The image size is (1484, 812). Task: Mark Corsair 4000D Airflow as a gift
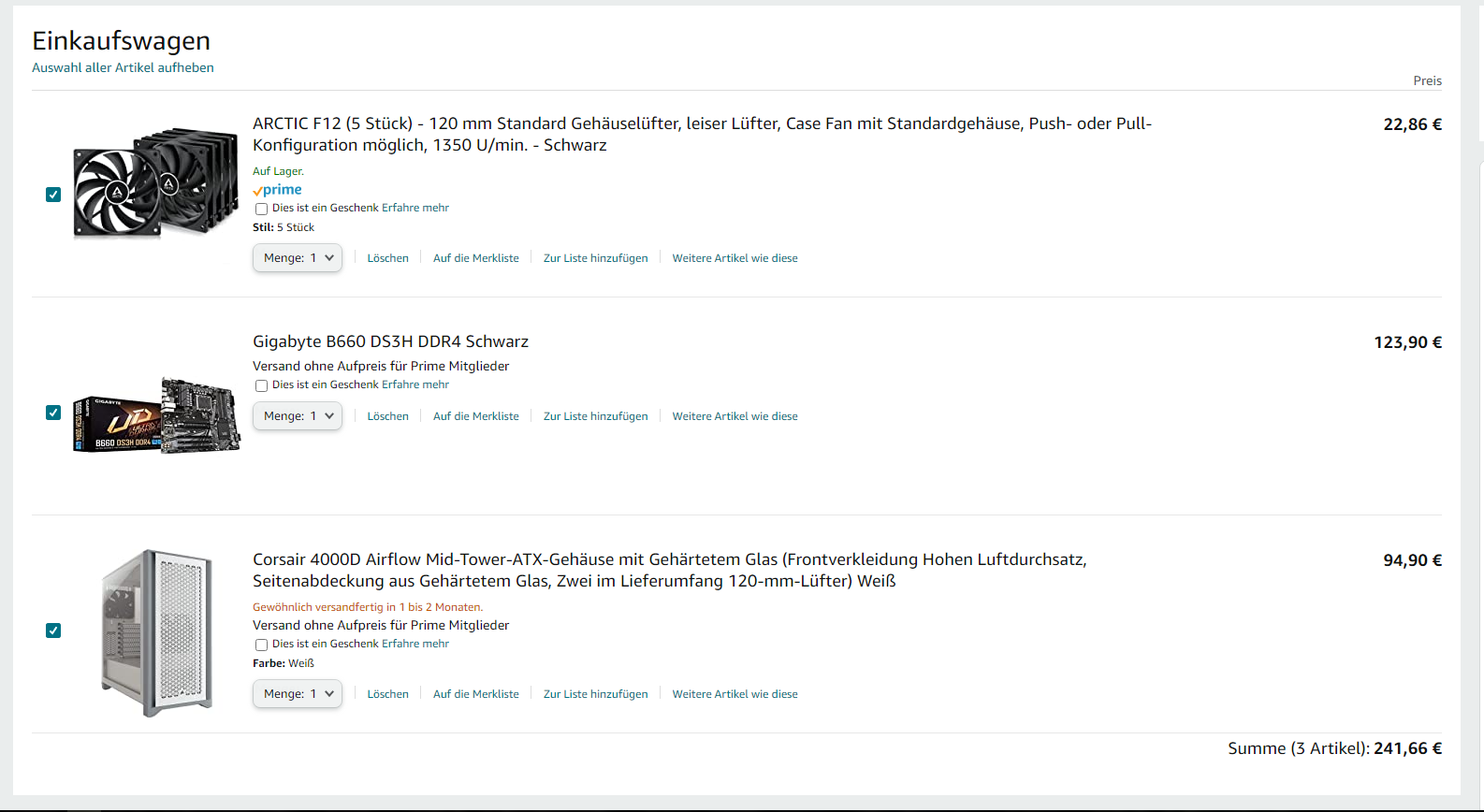[x=261, y=645]
